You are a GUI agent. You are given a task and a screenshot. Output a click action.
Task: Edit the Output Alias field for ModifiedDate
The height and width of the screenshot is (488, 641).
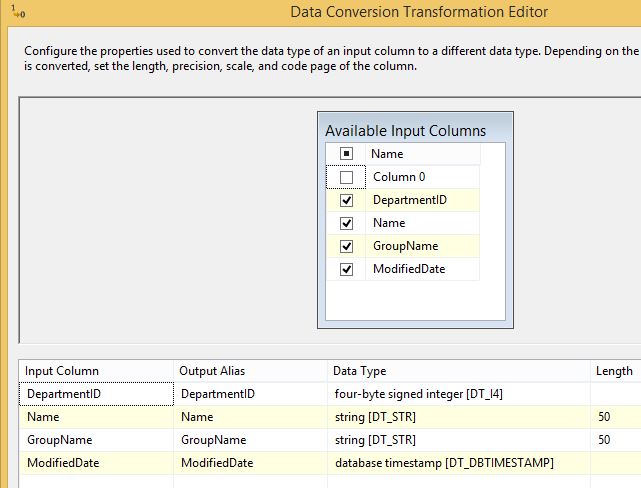250,463
